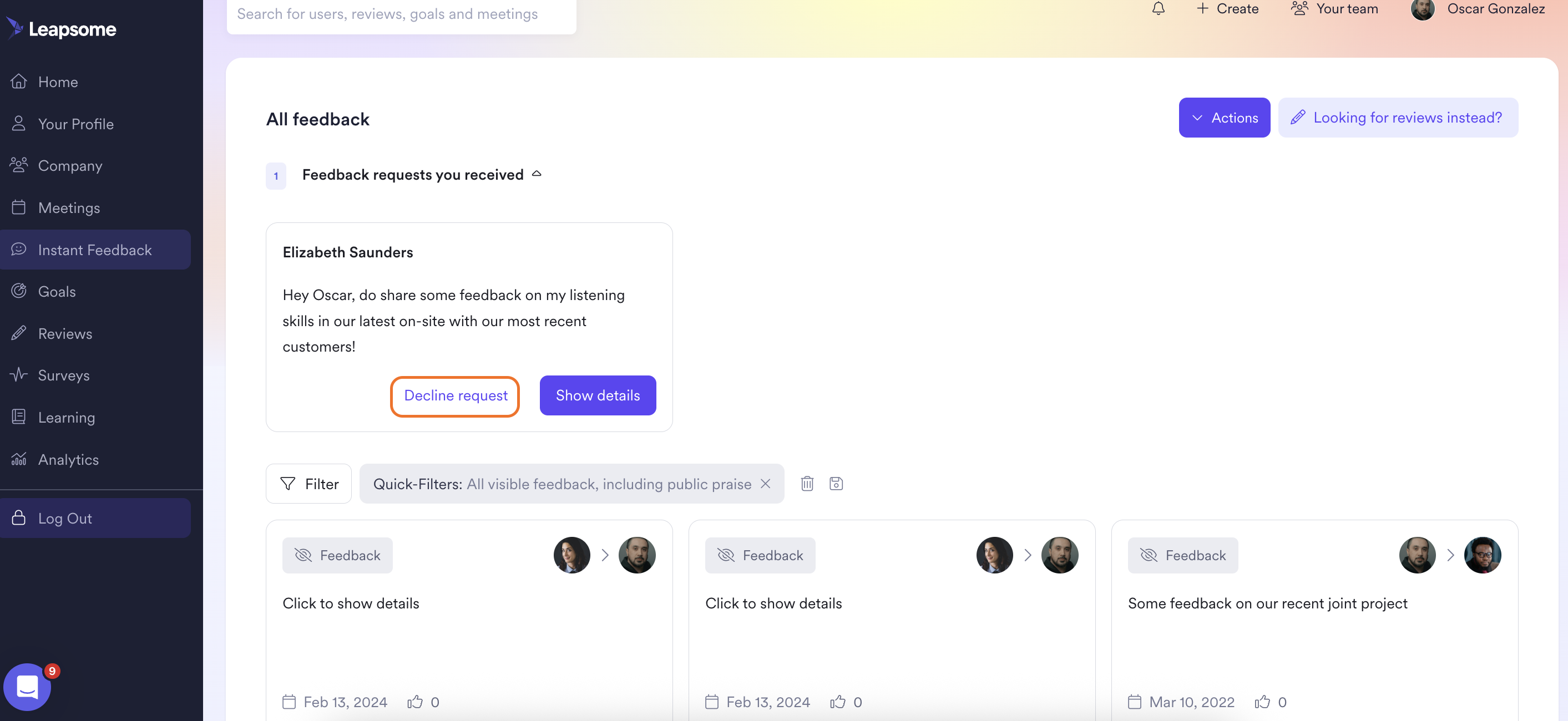This screenshot has height=721, width=1568.
Task: Open Reviews in sidebar
Action: pos(95,333)
